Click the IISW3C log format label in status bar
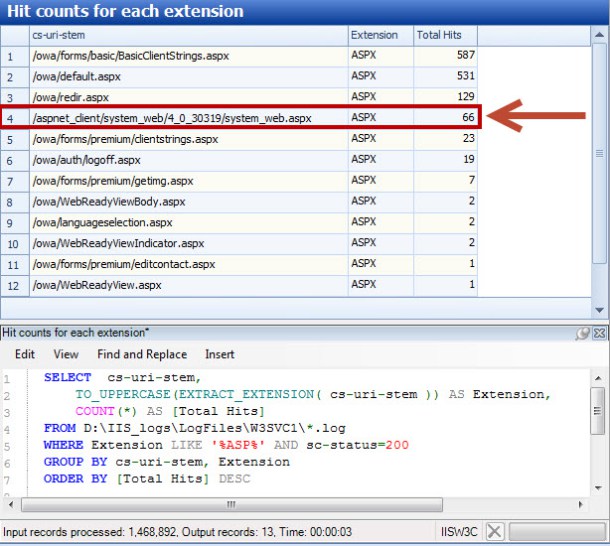This screenshot has height=546, width=610. (x=459, y=532)
